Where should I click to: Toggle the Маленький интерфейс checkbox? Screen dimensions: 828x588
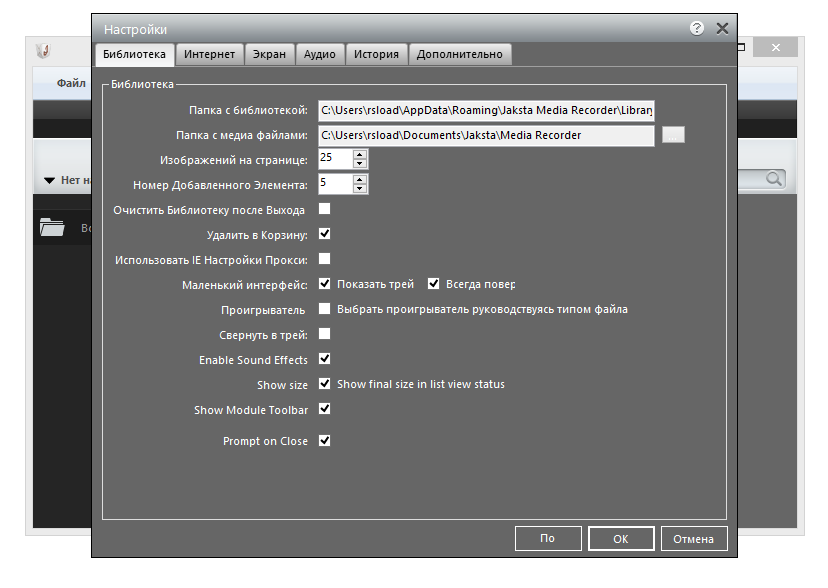tap(325, 284)
